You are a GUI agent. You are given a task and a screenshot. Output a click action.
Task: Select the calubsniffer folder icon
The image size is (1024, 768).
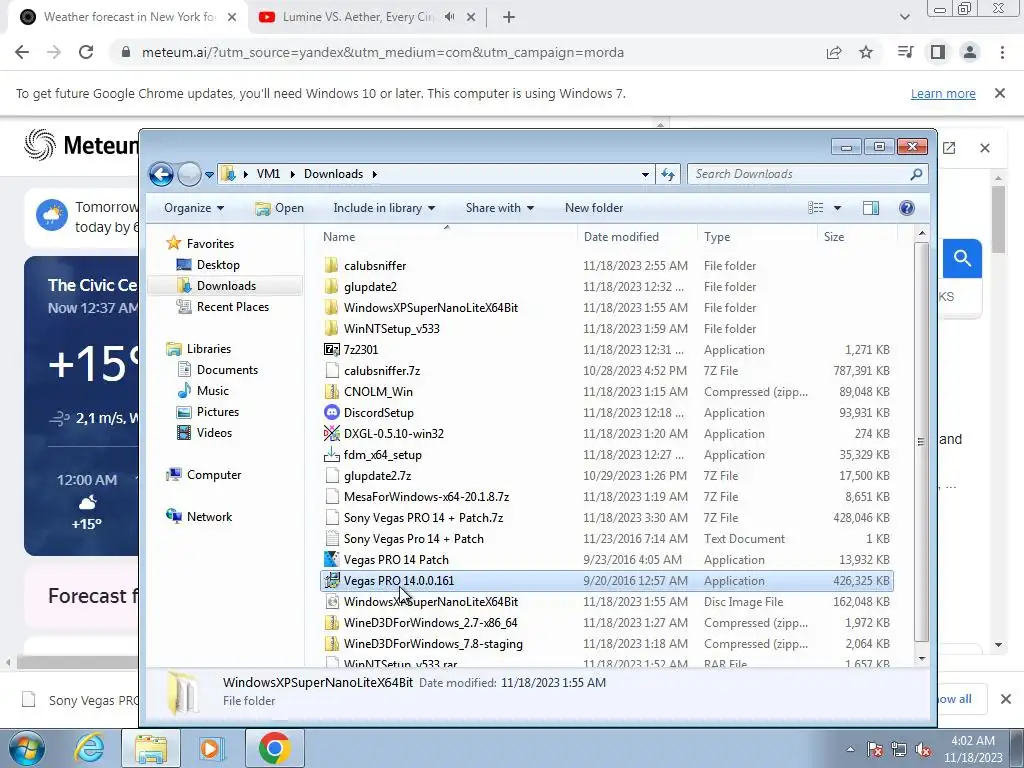(332, 266)
